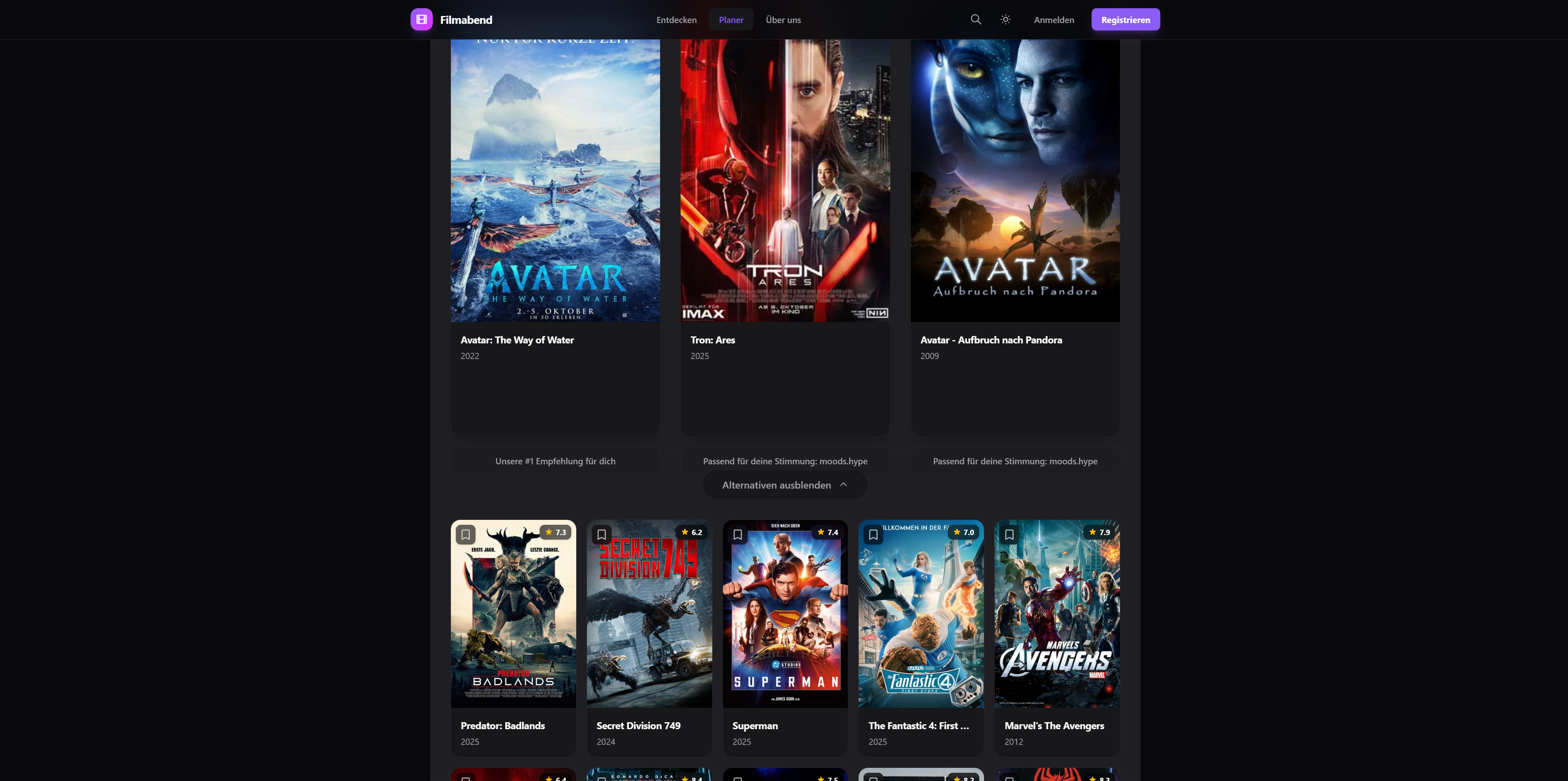Click the year 2024 under Secret Division

click(x=606, y=742)
